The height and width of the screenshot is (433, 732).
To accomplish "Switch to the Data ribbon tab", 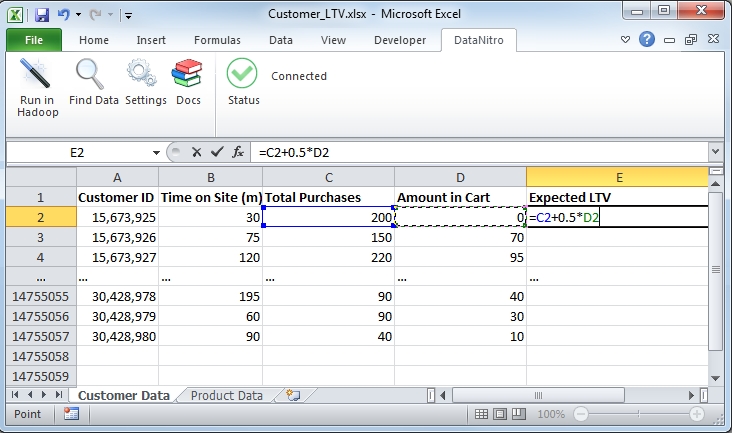I will (281, 40).
